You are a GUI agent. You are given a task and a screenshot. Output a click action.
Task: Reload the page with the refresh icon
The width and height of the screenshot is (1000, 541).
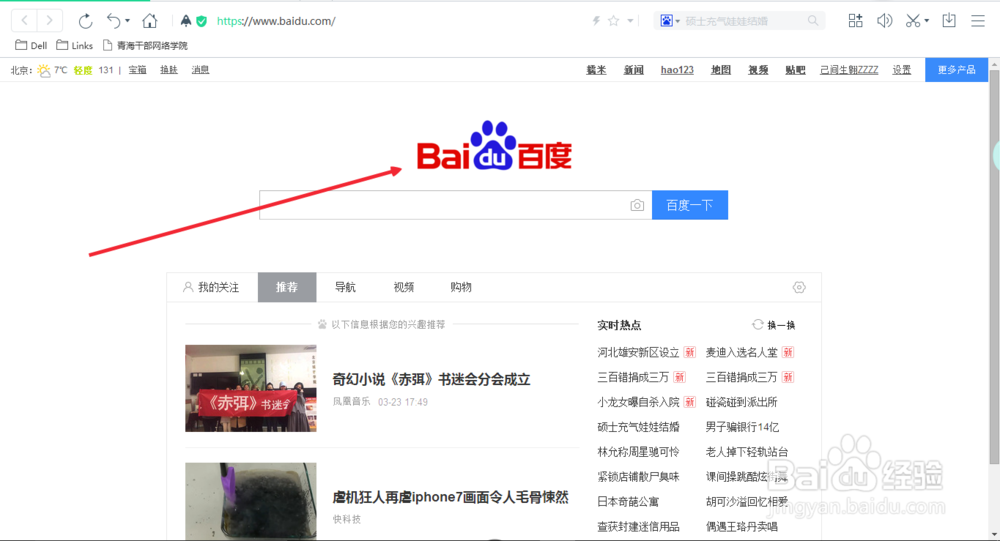pyautogui.click(x=85, y=21)
